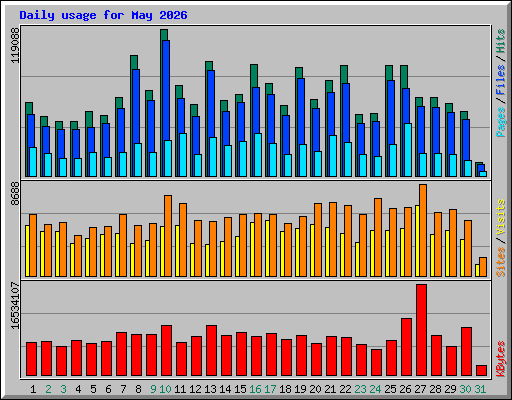
Task: Click the 'Files' legend label
Action: pyautogui.click(x=501, y=80)
